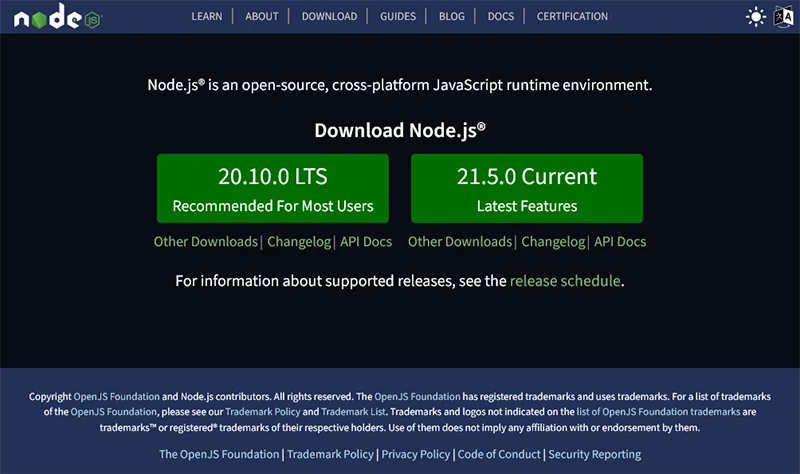Screen dimensions: 800x474
Task: Open the Code of Conduct footer link
Action: pos(499,454)
